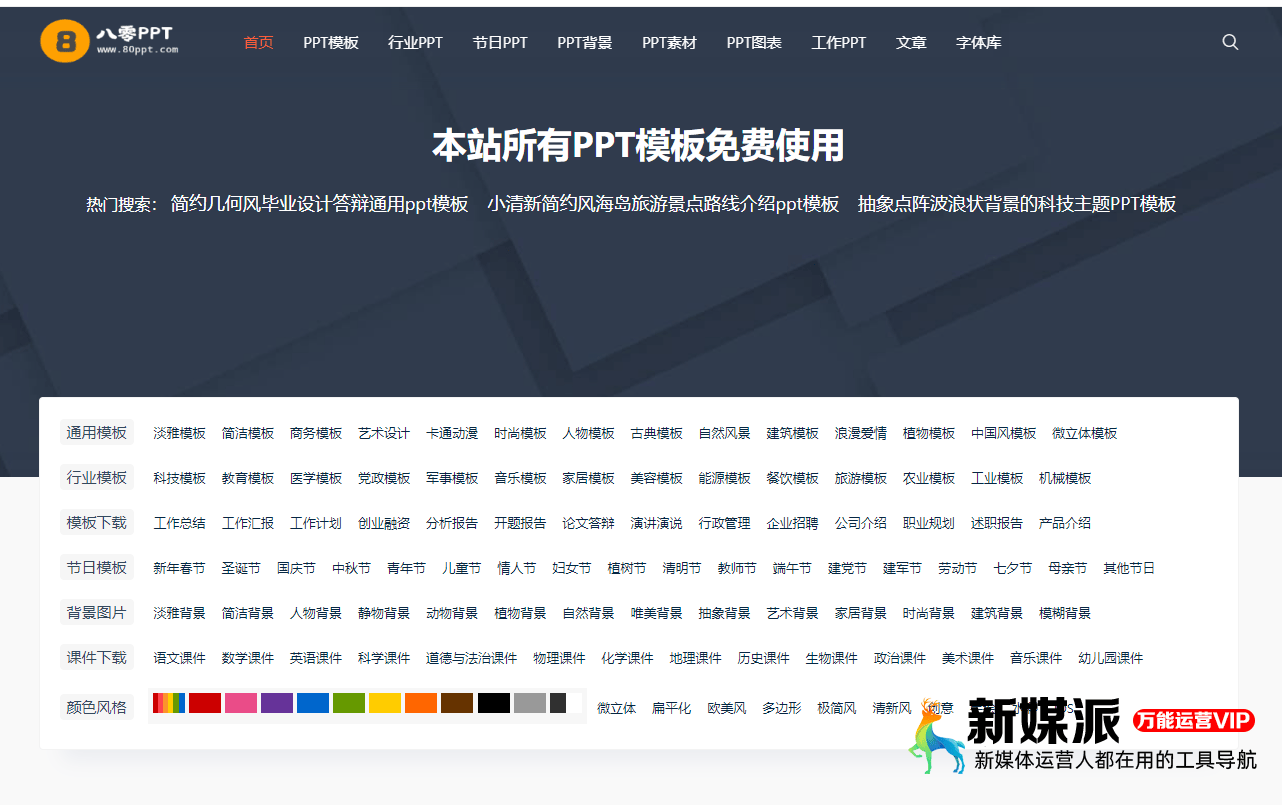Select the blue color swatch
This screenshot has height=805, width=1282.
coord(313,703)
